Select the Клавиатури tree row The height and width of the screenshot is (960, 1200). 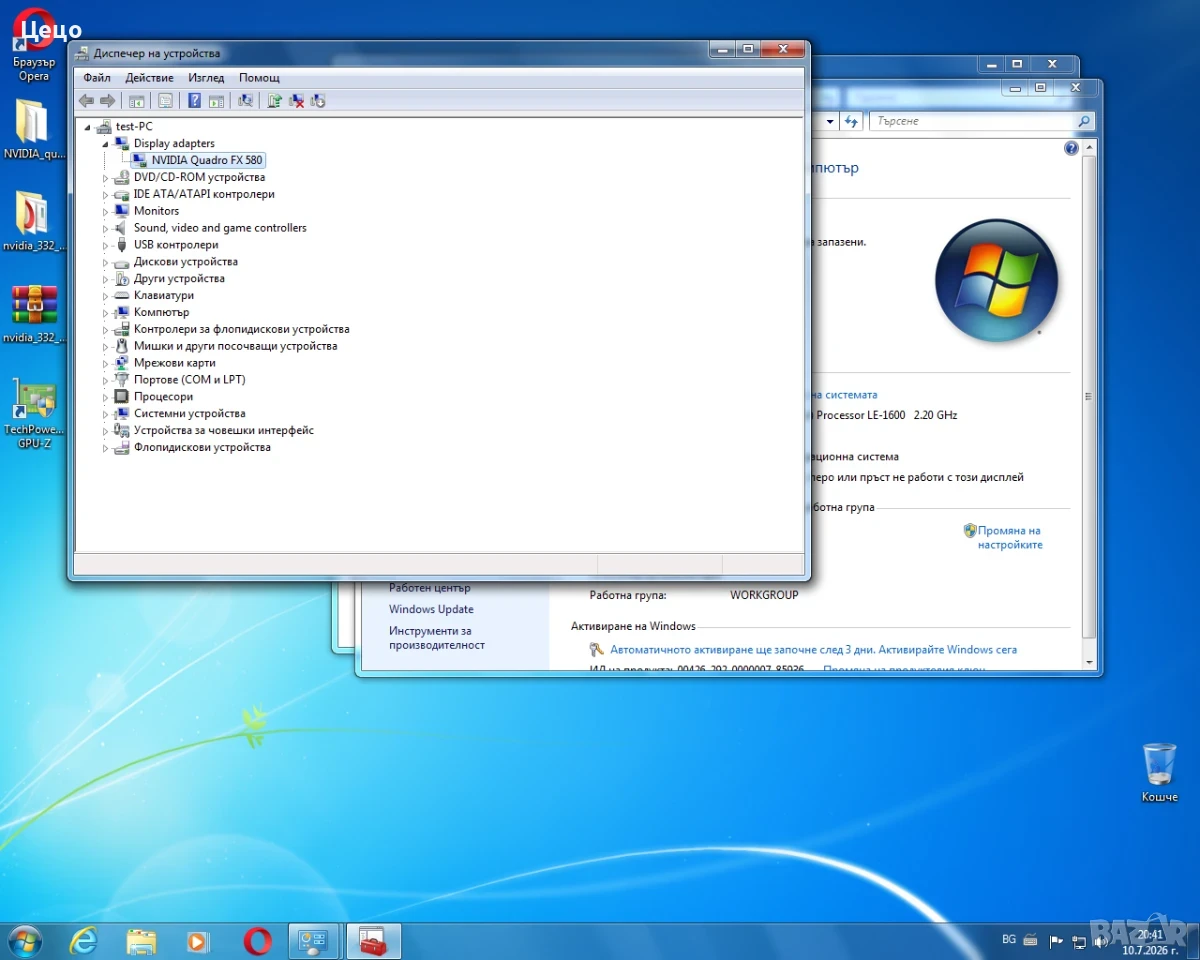[163, 296]
